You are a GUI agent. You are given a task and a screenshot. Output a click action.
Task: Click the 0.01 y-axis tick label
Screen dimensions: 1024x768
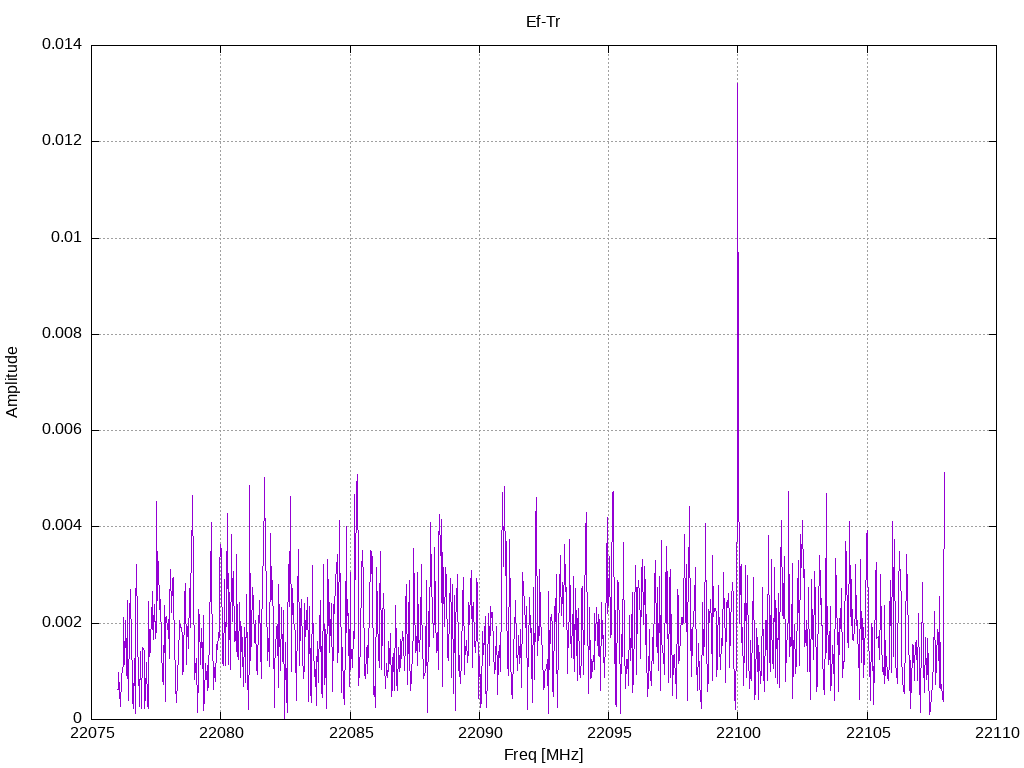pyautogui.click(x=66, y=237)
